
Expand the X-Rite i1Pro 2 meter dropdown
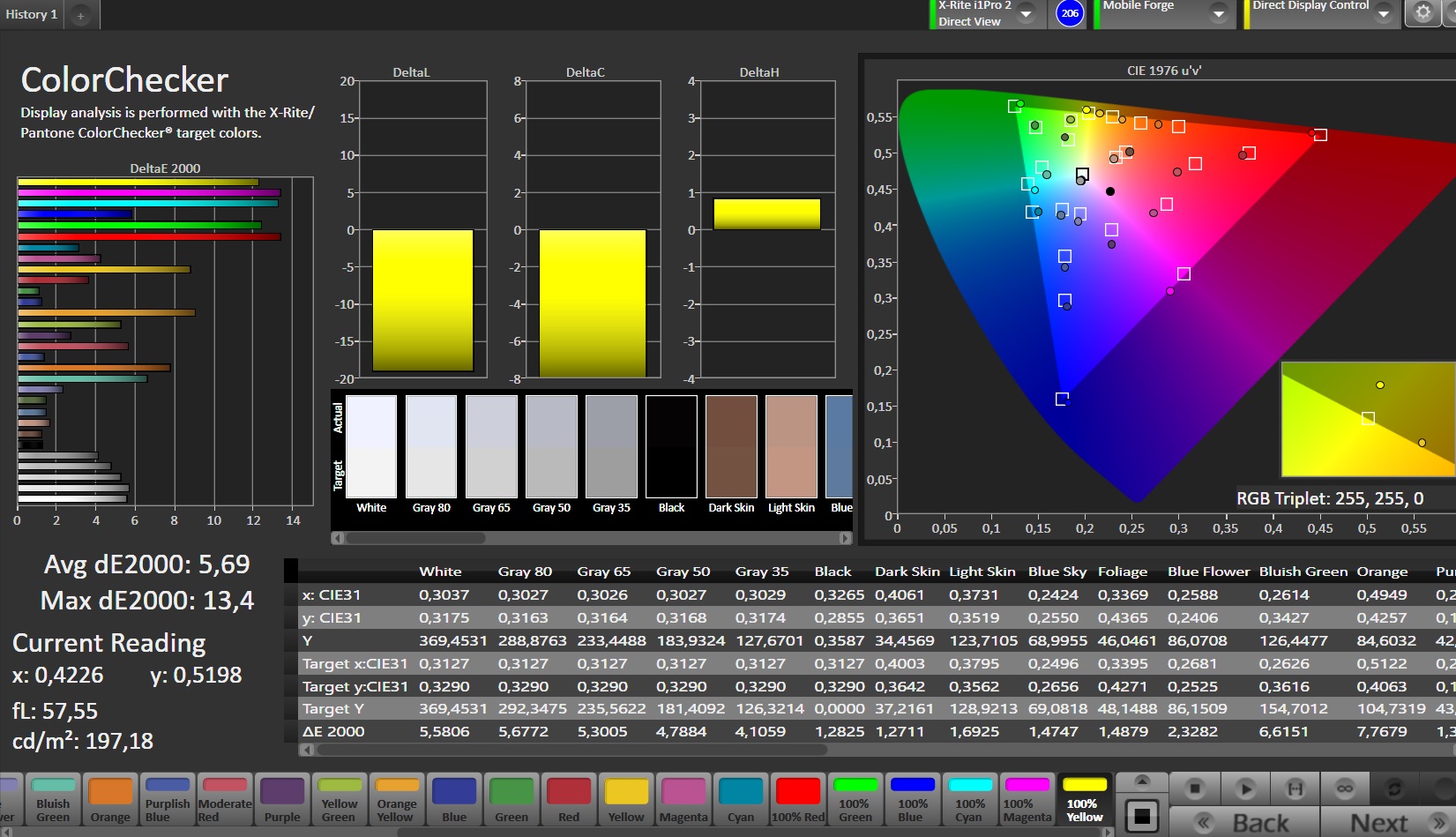click(x=1026, y=14)
